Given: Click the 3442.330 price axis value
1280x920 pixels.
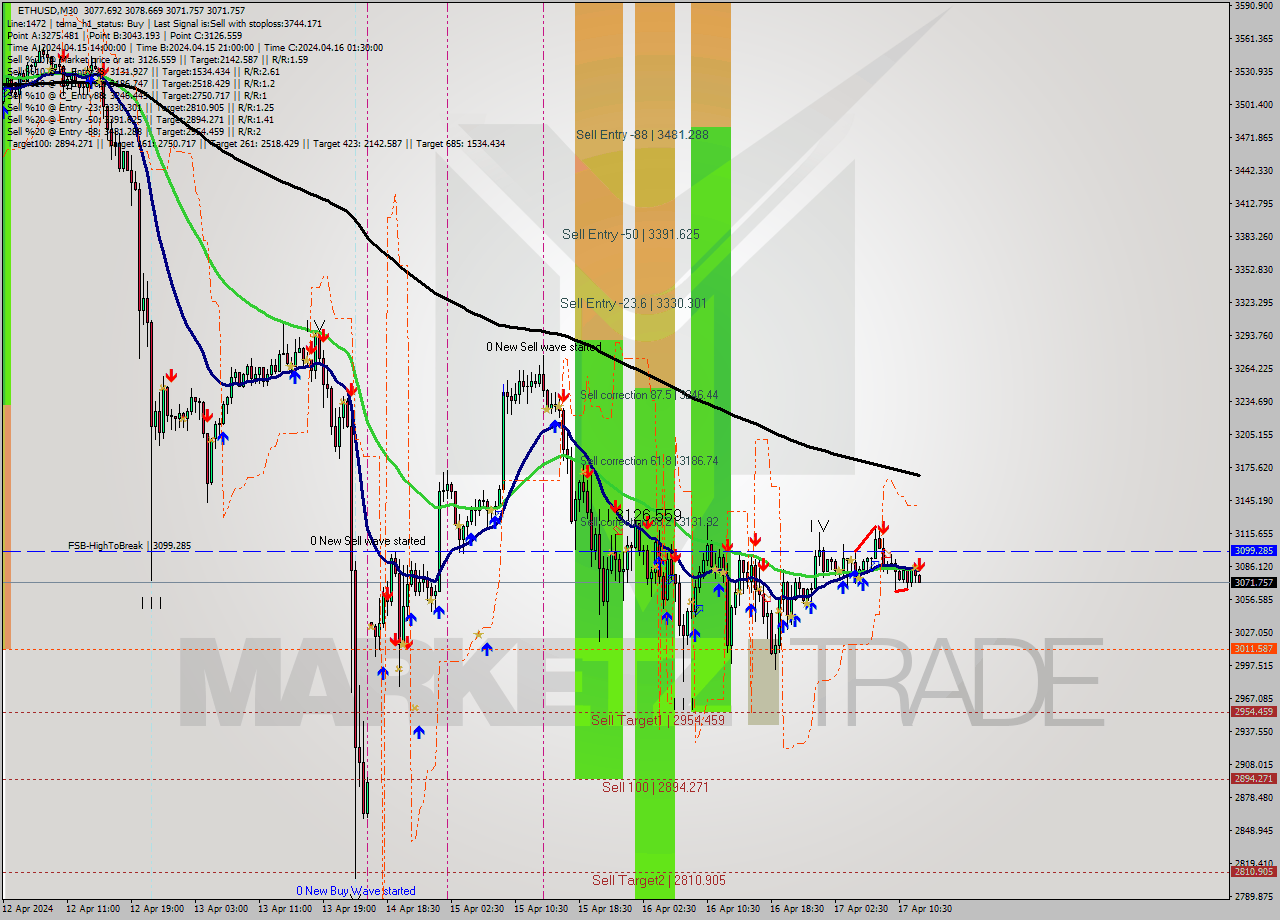Looking at the screenshot, I should pyautogui.click(x=1254, y=171).
